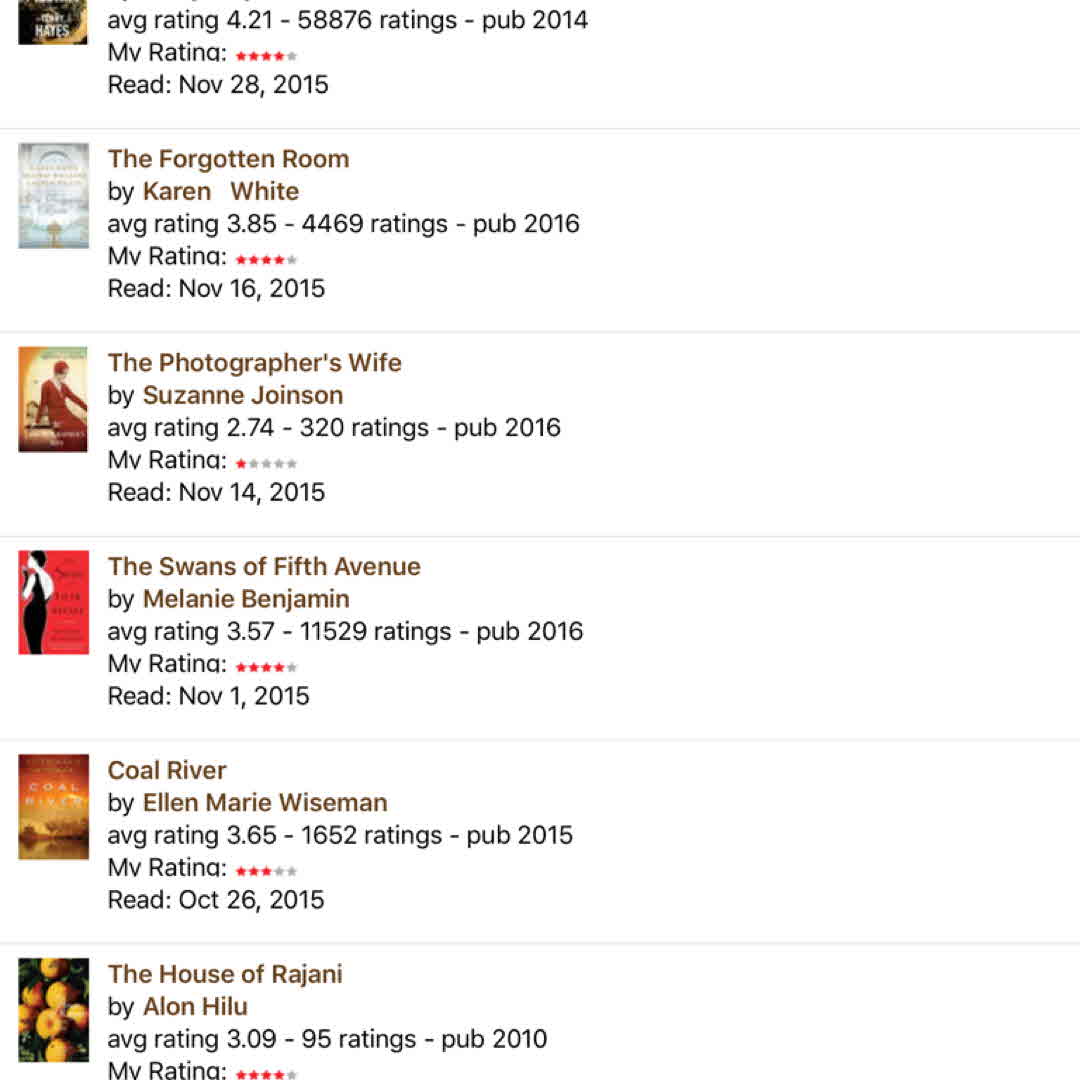View author Karen White's page
This screenshot has height=1080, width=1080.
(x=220, y=191)
